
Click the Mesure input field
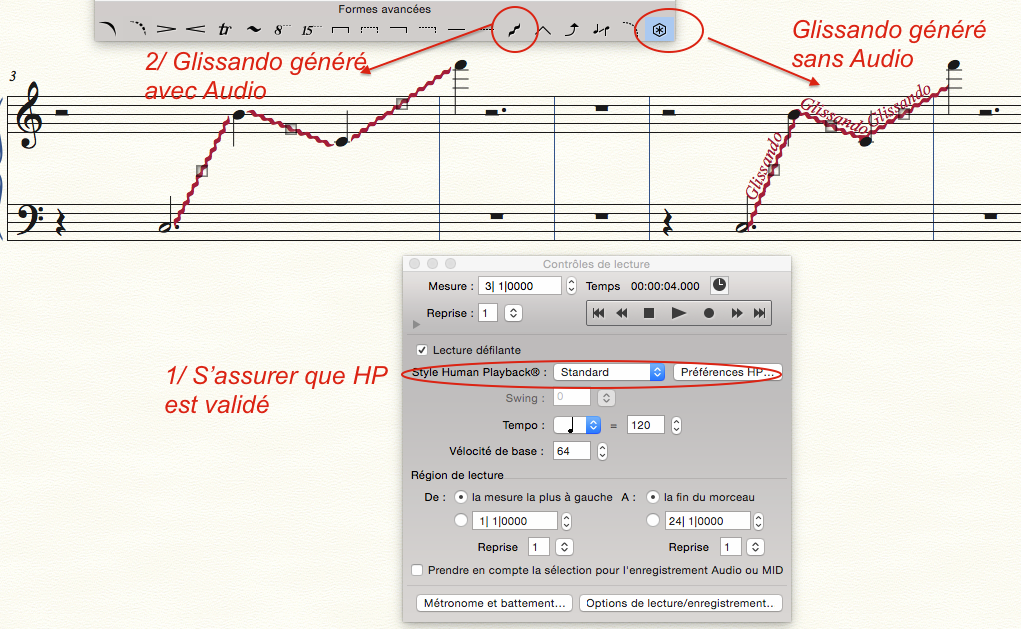520,286
